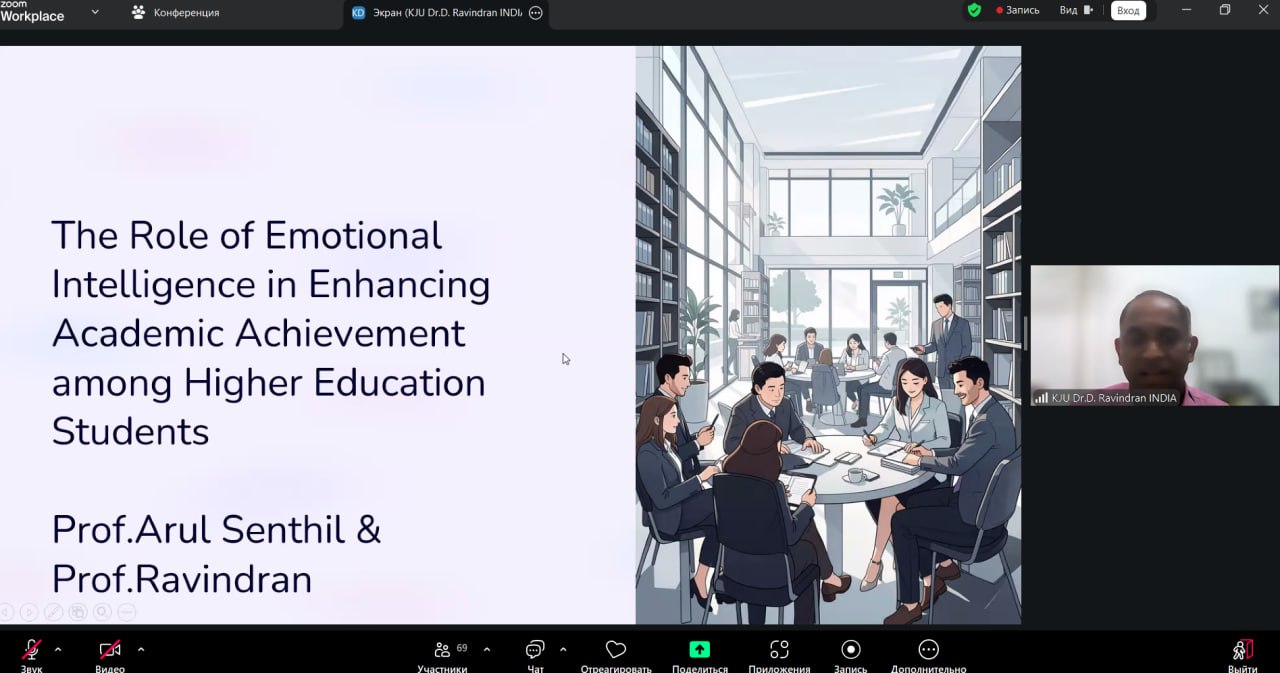1280x673 pixels.
Task: Toggle recording with the bottom Запись button
Action: point(850,651)
